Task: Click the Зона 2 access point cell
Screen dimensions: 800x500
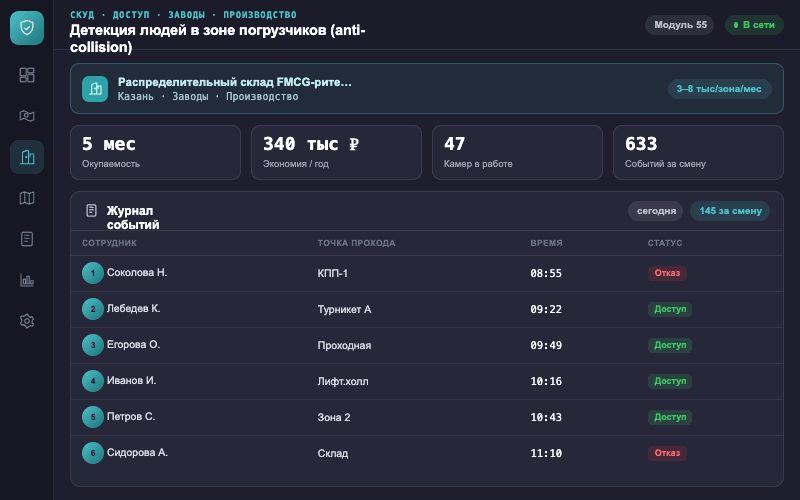Action: pos(334,417)
